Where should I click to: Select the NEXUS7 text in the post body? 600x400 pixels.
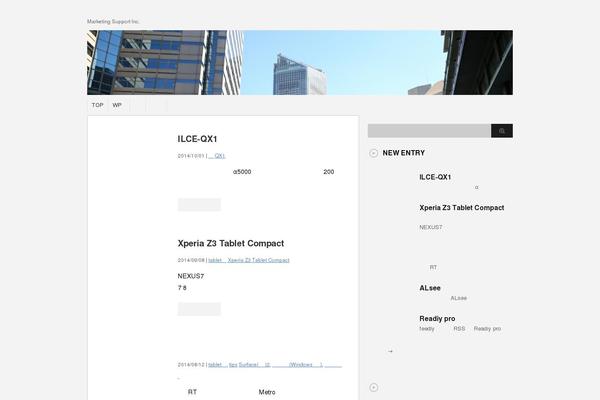pyautogui.click(x=191, y=276)
